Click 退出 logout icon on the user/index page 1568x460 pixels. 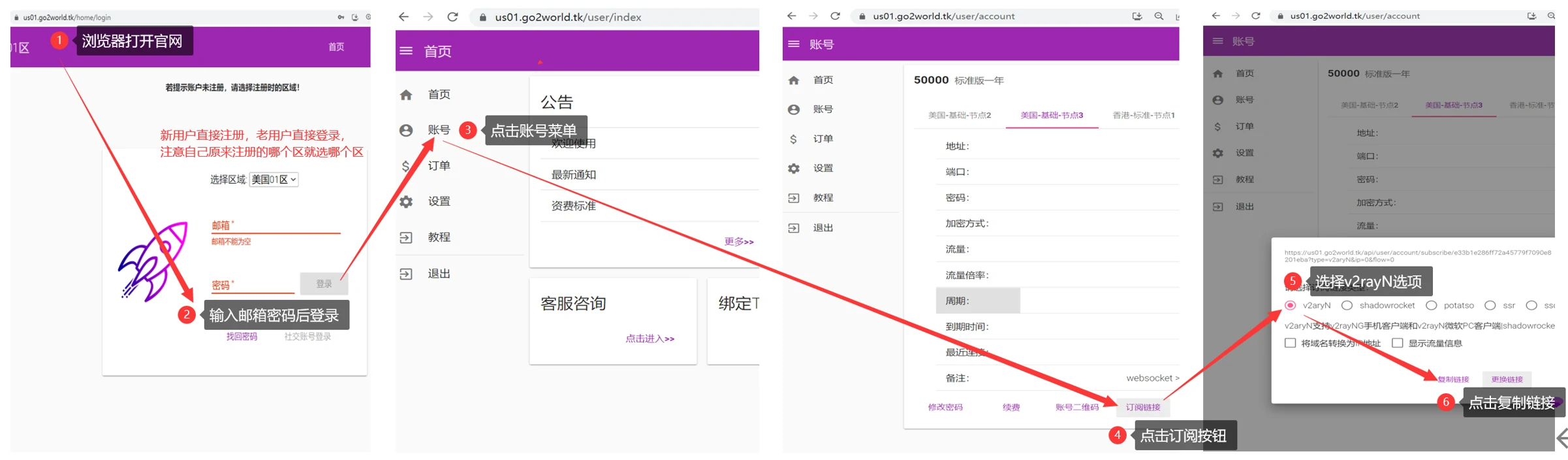[406, 274]
